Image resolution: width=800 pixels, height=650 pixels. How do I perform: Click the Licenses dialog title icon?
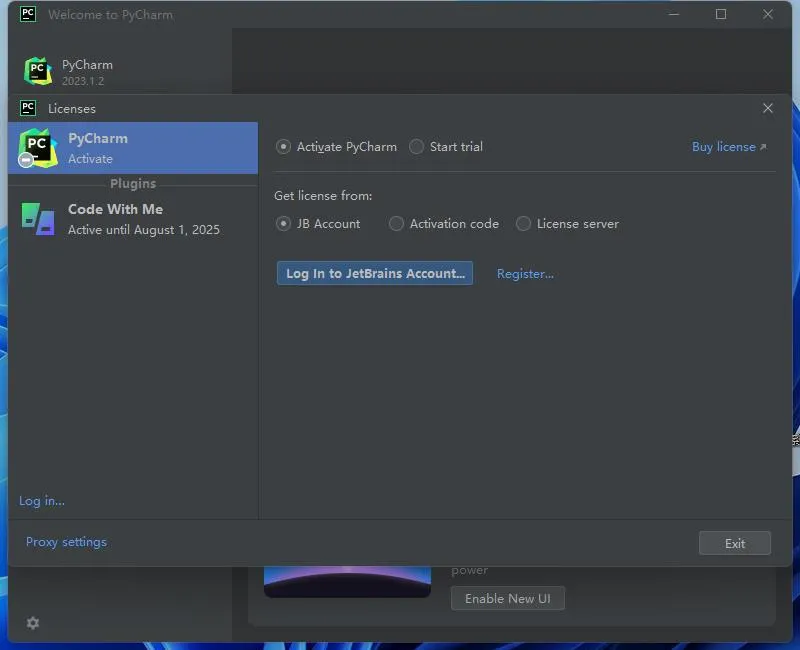(x=28, y=108)
